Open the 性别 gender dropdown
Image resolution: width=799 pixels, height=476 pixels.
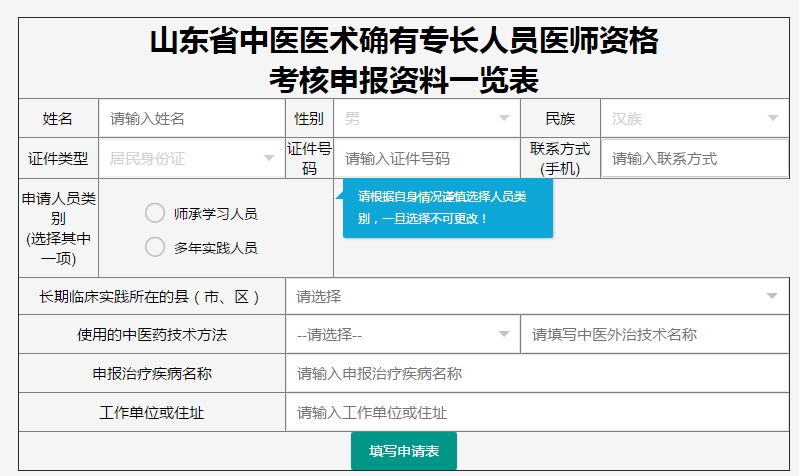(426, 118)
